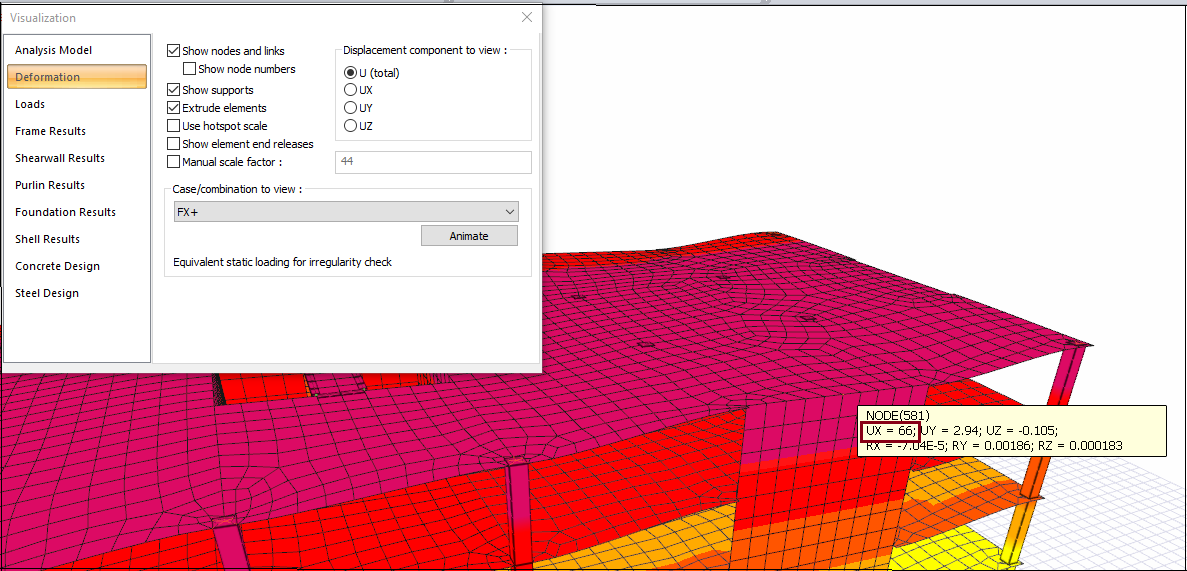Image resolution: width=1187 pixels, height=571 pixels.
Task: Switch to Steel Design section
Action: [46, 293]
